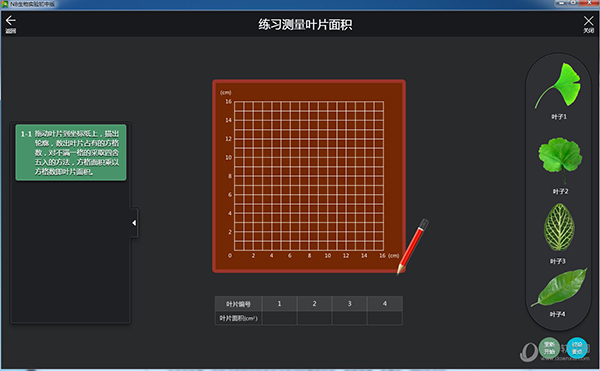Close the exercise with the X icon
The height and width of the screenshot is (371, 600).
589,21
